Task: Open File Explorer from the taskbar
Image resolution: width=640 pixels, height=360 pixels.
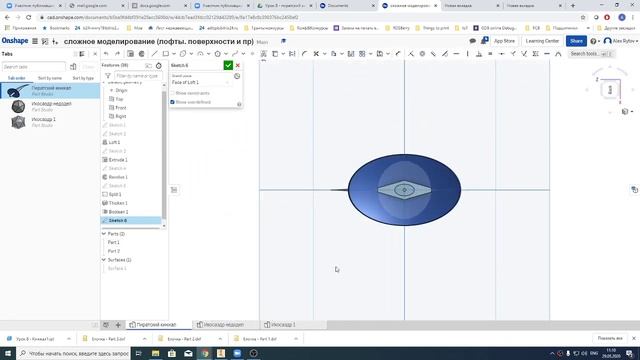Action: (x=156, y=353)
